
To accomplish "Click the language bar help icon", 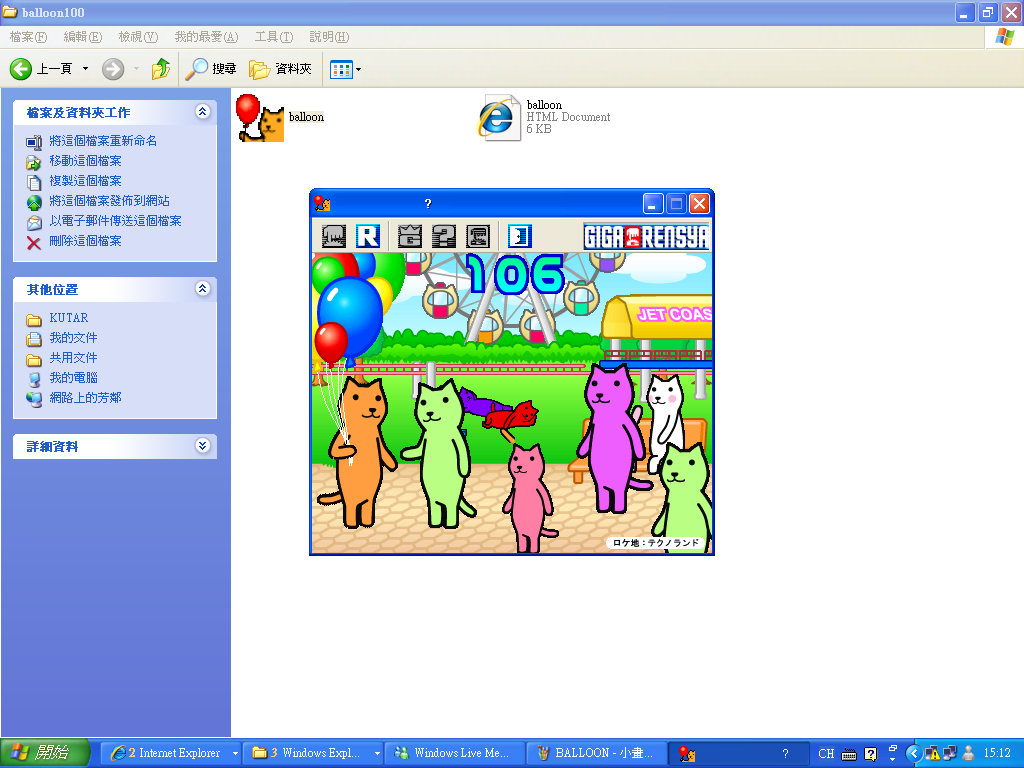I will coord(871,754).
